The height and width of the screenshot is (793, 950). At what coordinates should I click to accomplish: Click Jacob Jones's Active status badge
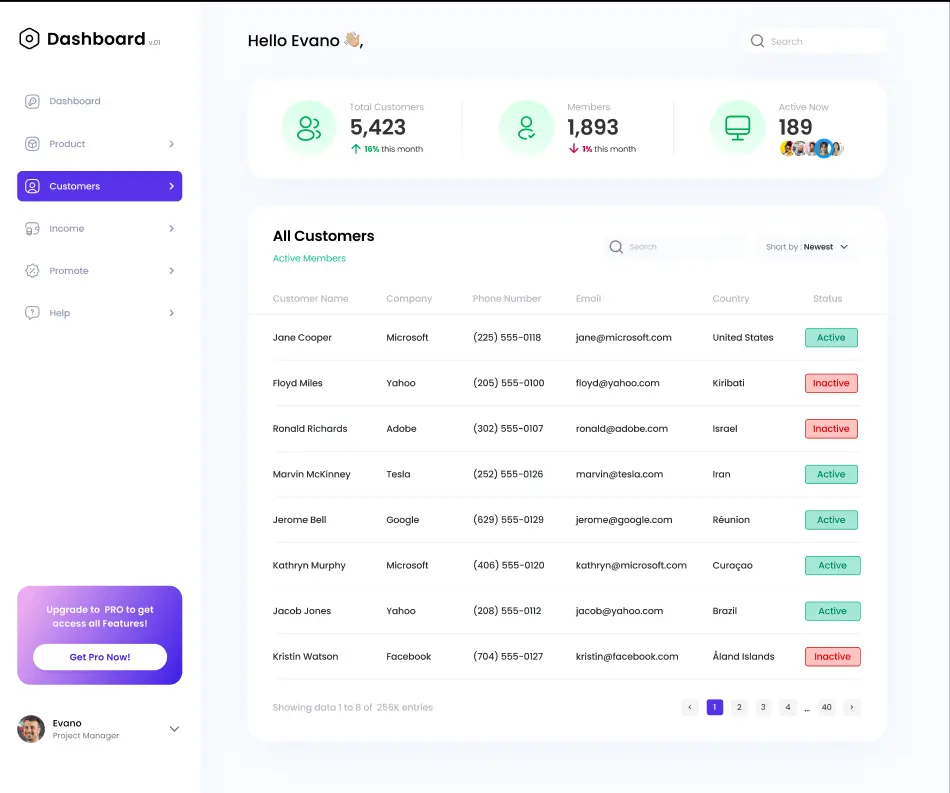pos(831,611)
